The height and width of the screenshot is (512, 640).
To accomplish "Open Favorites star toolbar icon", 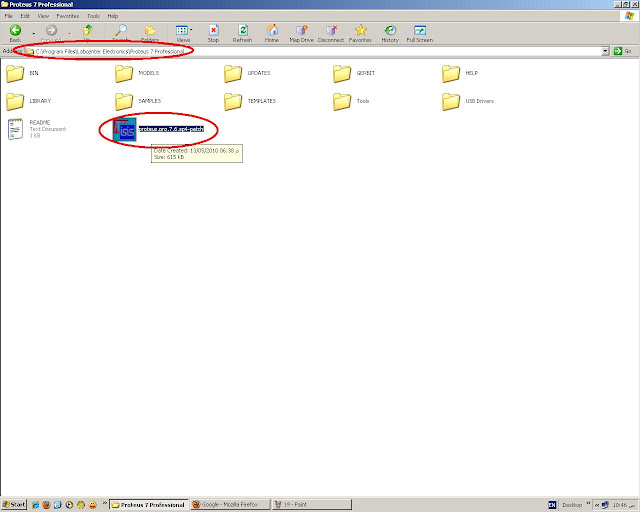I will coord(360,33).
